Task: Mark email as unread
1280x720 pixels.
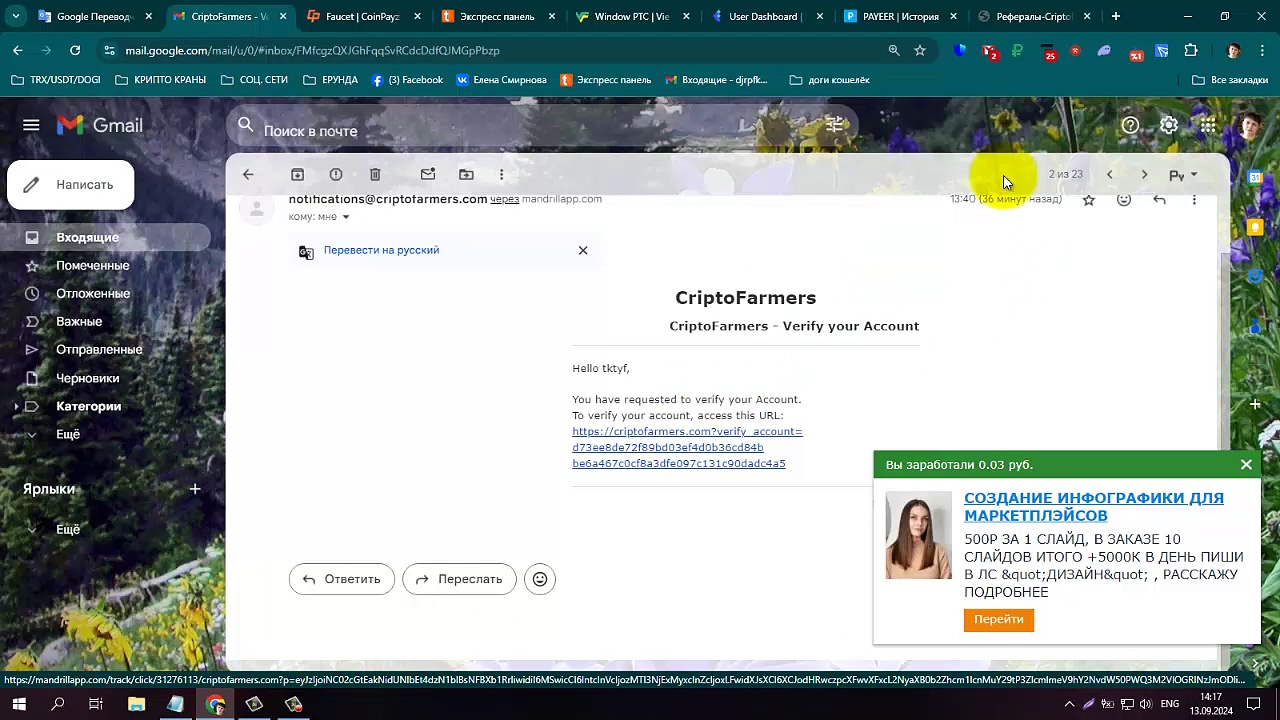Action: tap(428, 174)
